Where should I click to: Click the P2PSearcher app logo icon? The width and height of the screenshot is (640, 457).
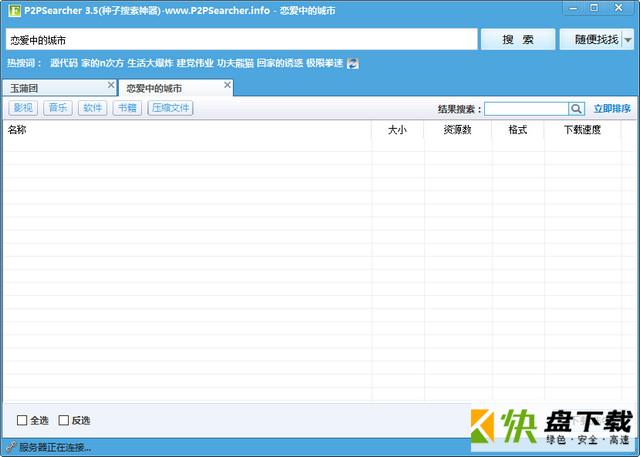pyautogui.click(x=14, y=10)
